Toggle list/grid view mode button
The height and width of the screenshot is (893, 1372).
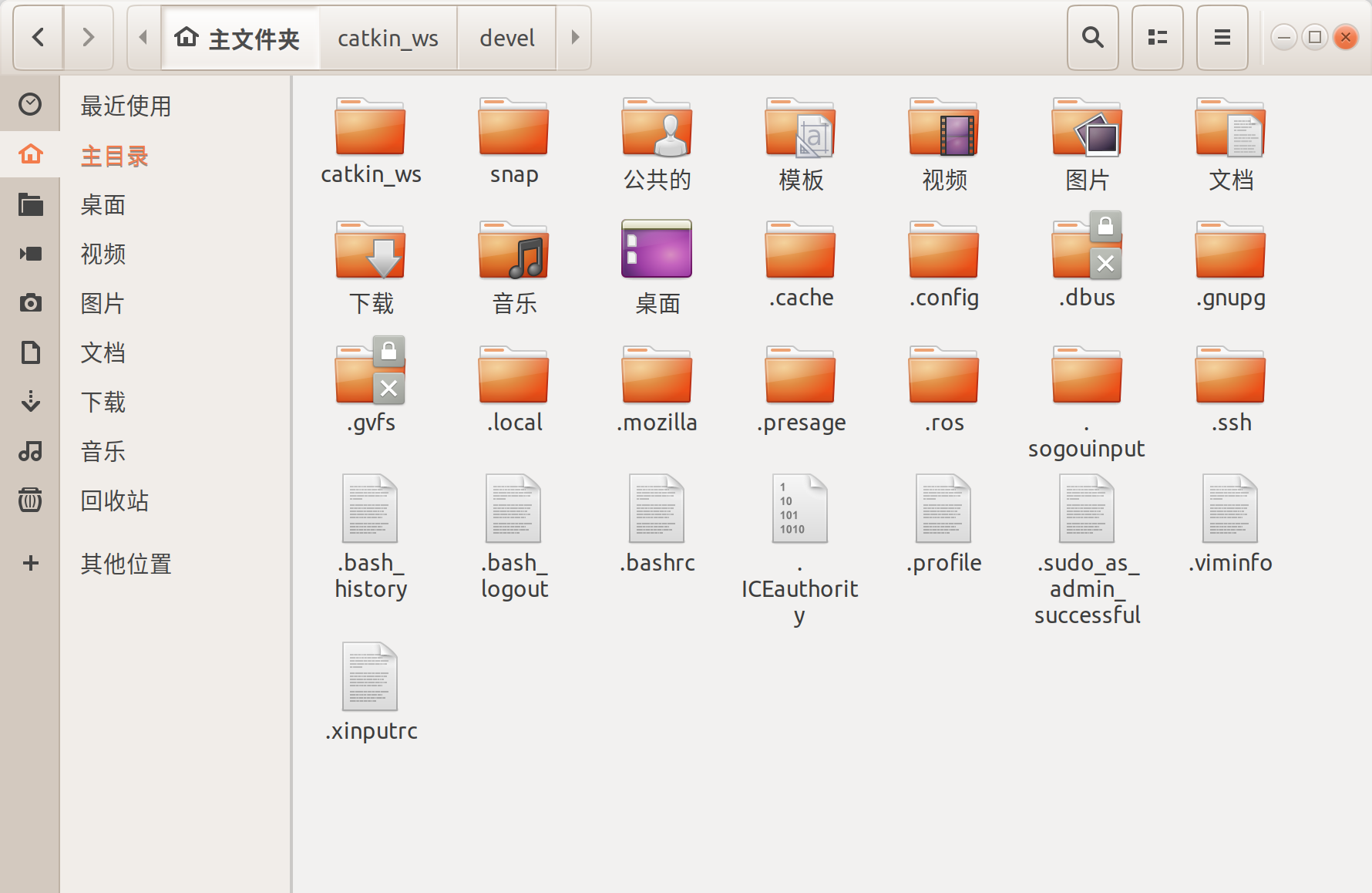coord(1157,37)
